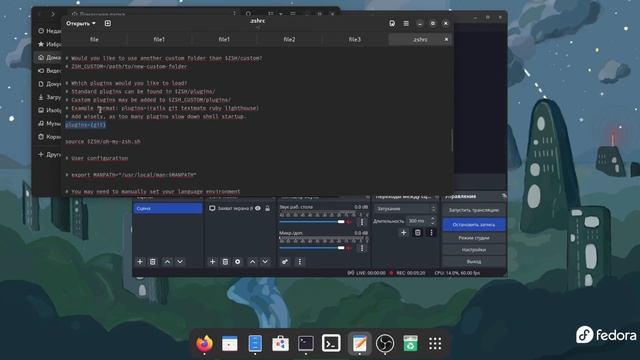The image size is (640, 360).
Task: Open Software store from the dock
Action: pos(280,343)
